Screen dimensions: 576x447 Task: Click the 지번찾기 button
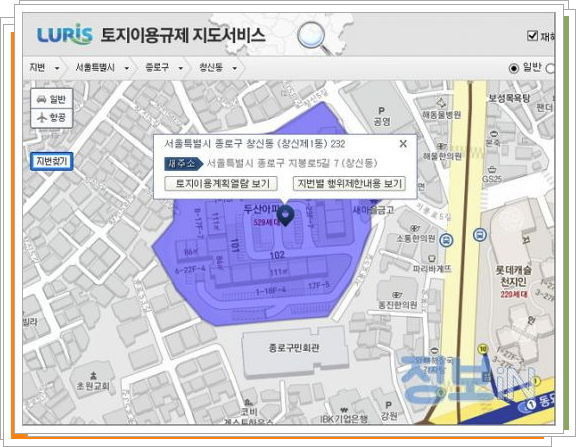[52, 161]
